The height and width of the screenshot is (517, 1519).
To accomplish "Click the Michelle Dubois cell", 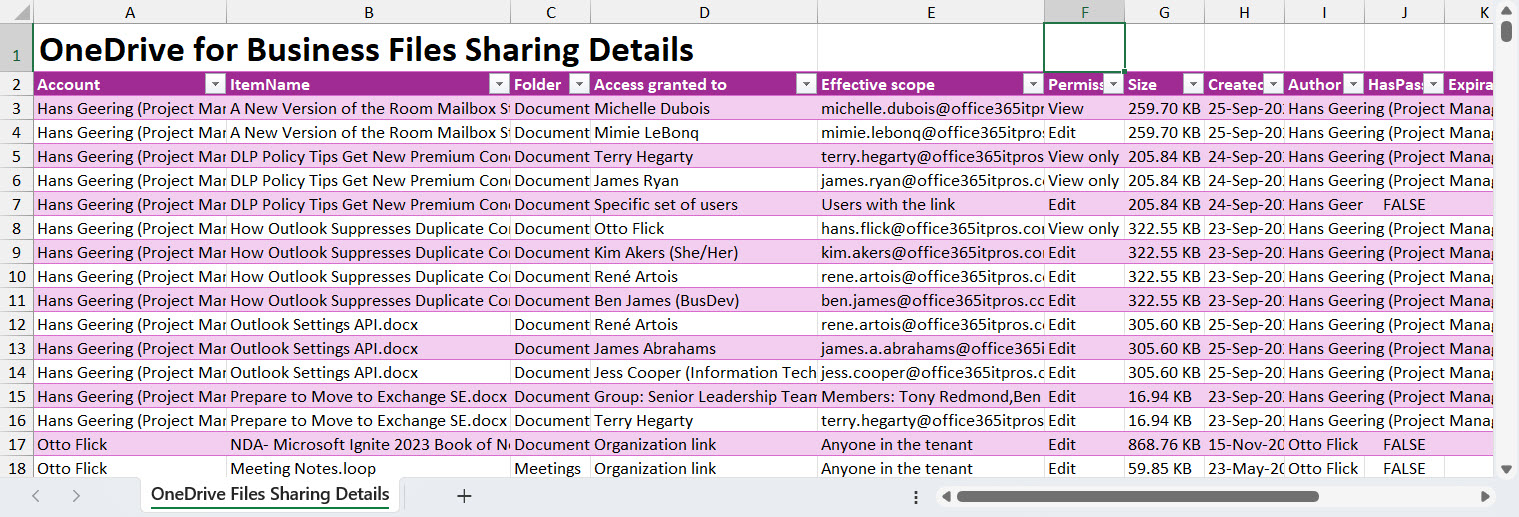I will [x=704, y=108].
